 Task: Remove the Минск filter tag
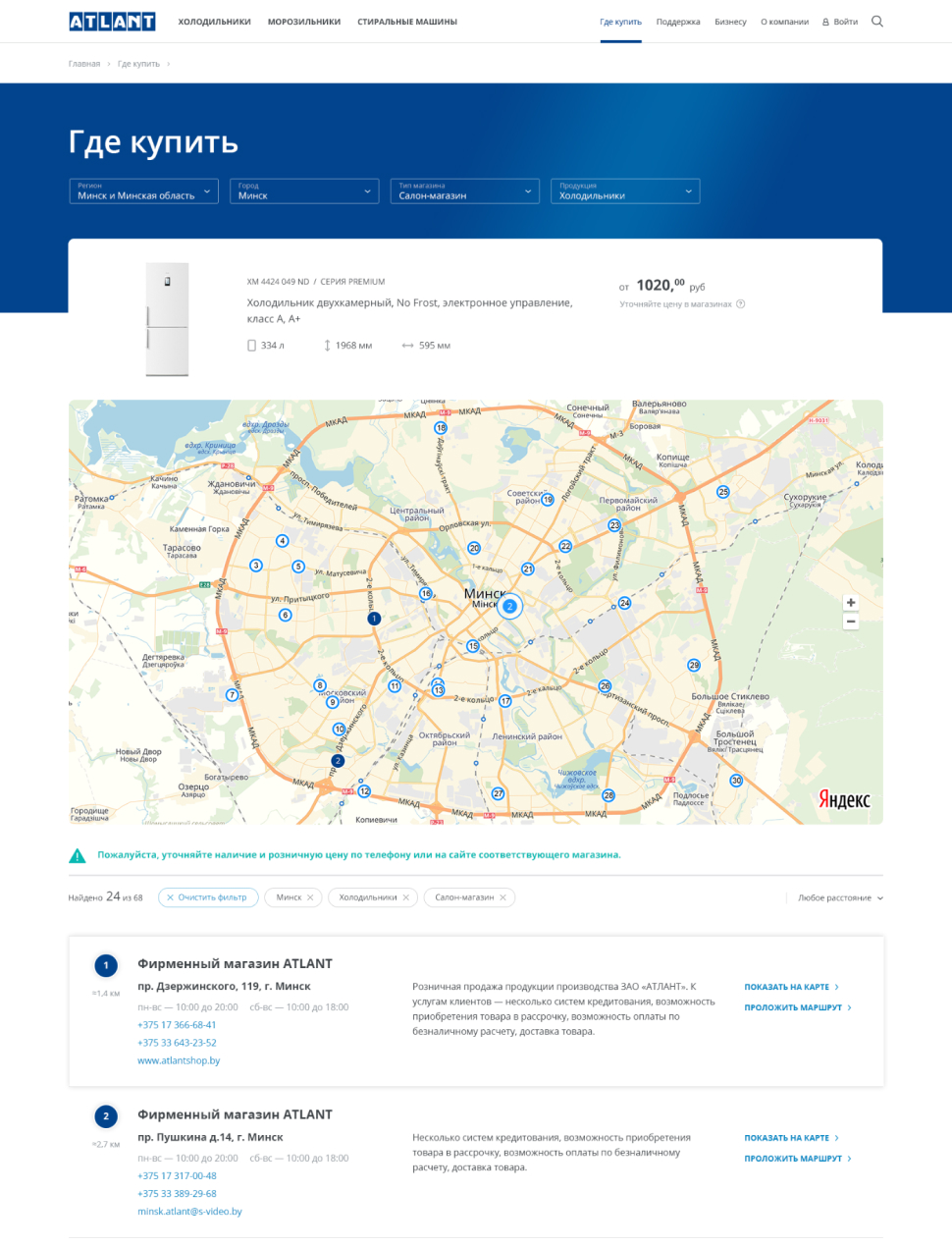tap(310, 897)
